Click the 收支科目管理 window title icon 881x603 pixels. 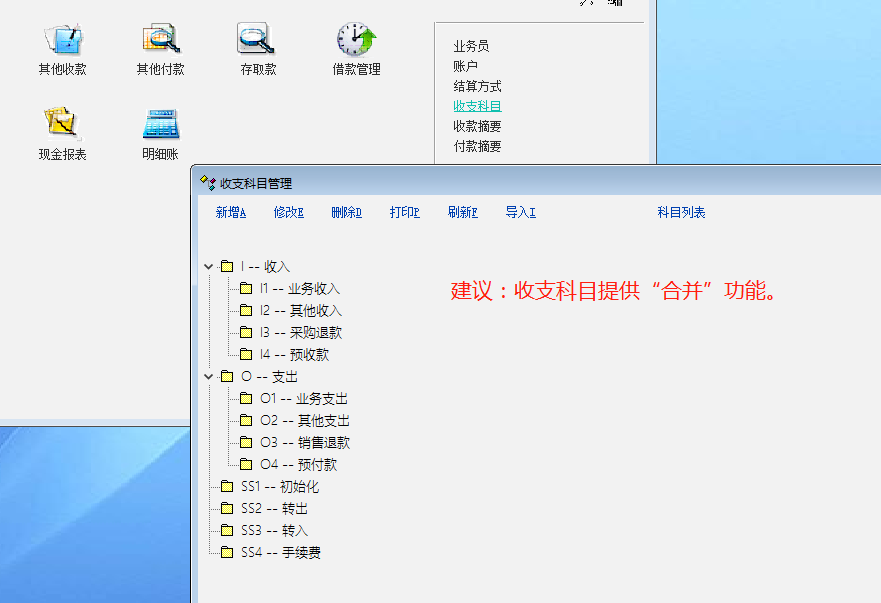(x=208, y=183)
